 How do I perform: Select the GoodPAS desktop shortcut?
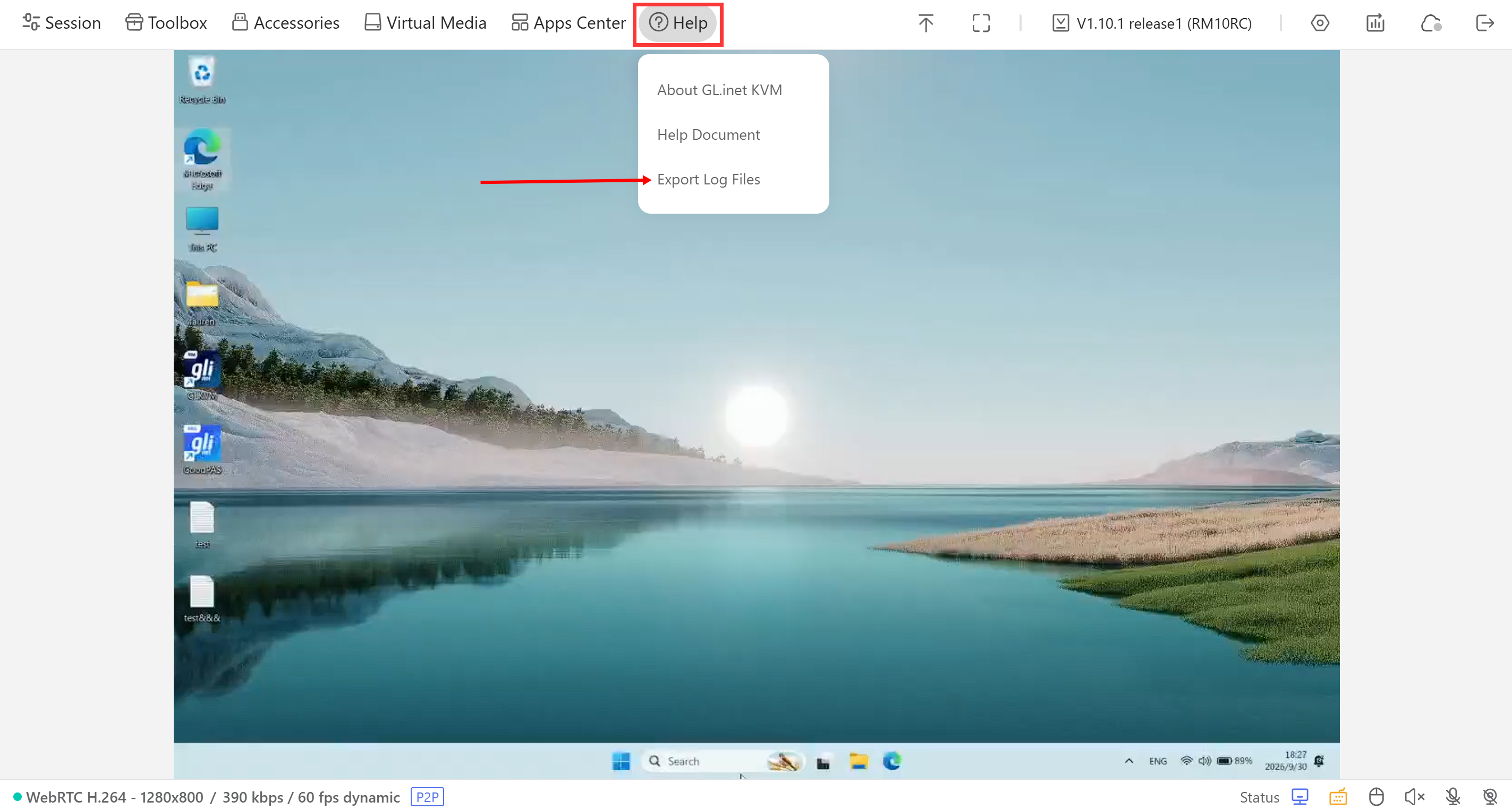pyautogui.click(x=202, y=449)
